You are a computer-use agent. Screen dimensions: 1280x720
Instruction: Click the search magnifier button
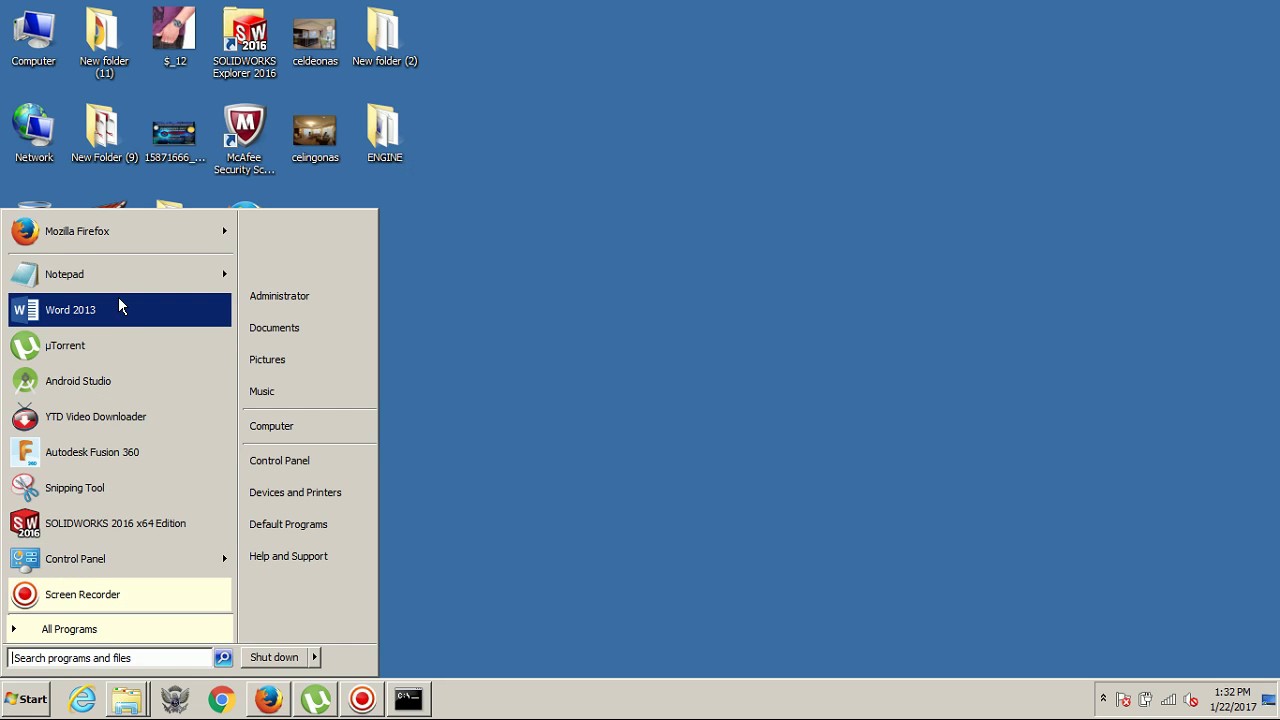click(223, 658)
